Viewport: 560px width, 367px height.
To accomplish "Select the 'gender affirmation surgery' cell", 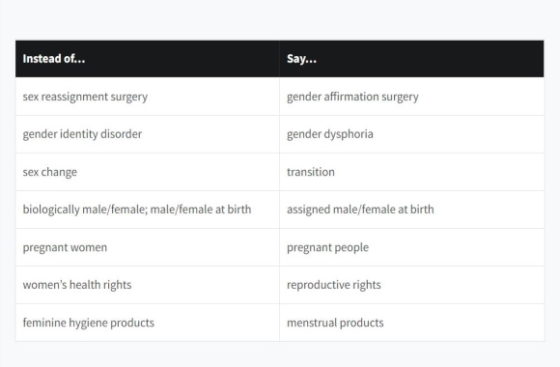I will point(412,96).
